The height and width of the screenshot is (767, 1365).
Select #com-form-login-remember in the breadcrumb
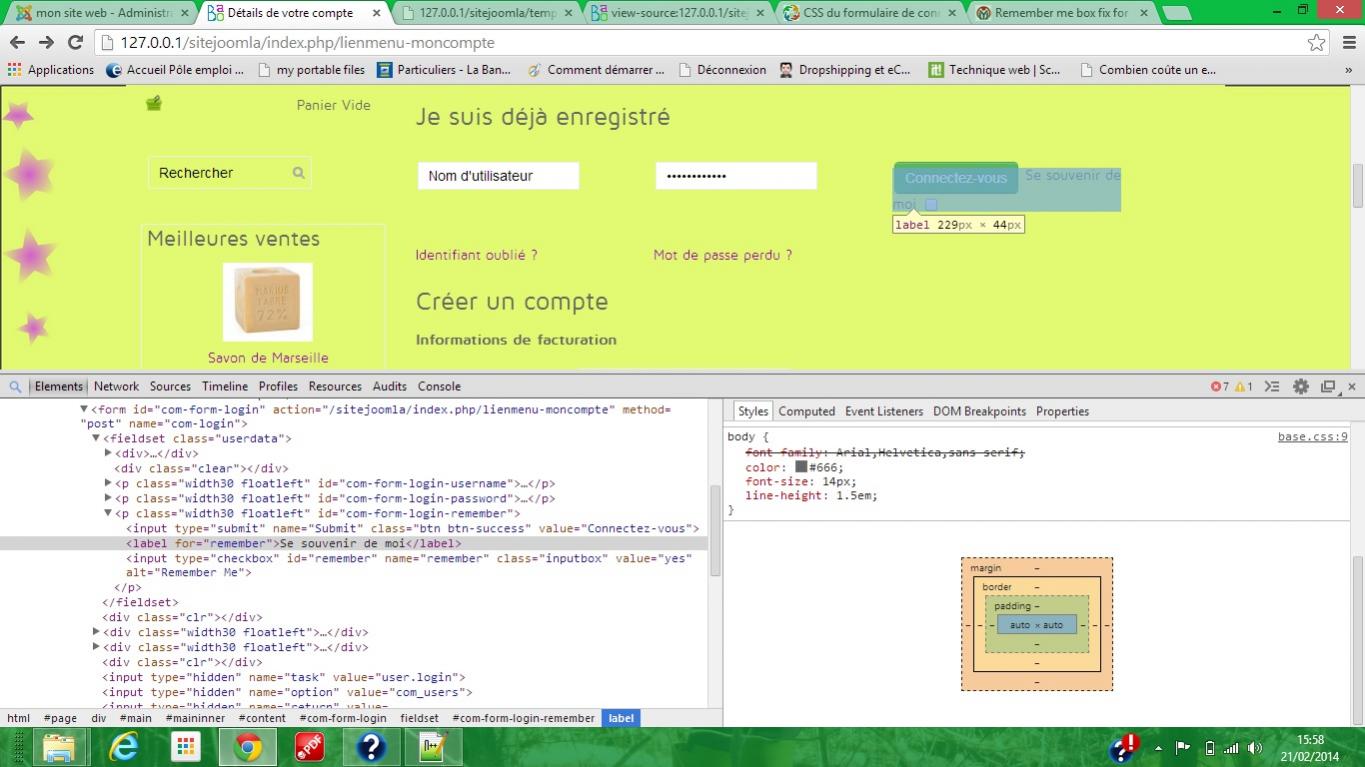pos(523,718)
